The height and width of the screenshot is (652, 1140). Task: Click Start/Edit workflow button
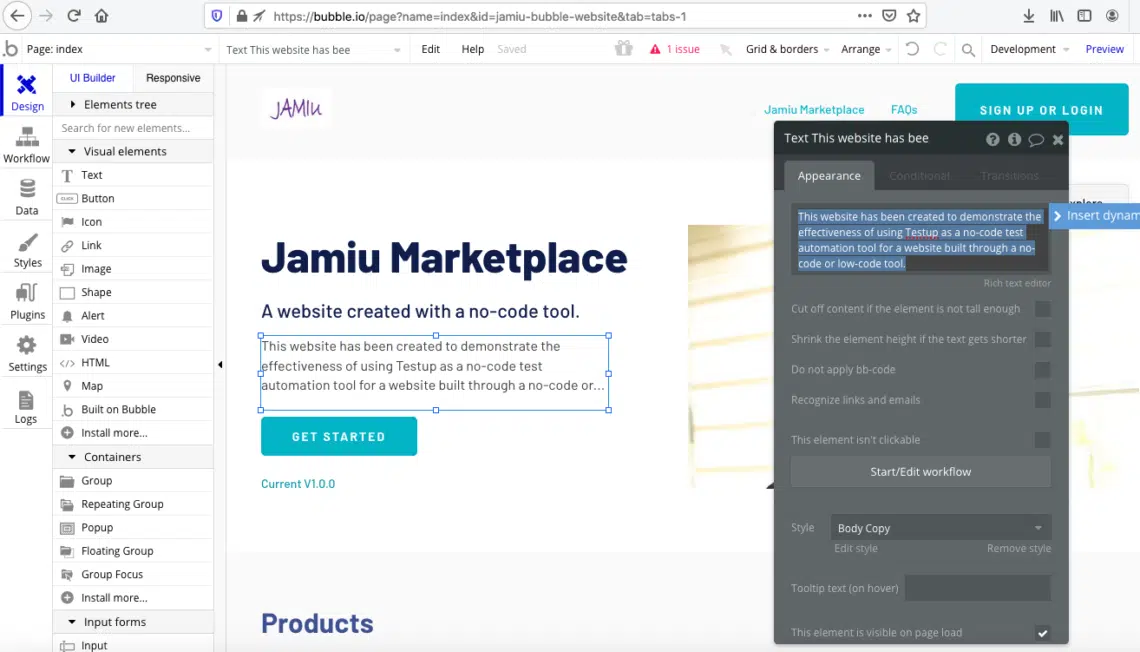point(920,472)
